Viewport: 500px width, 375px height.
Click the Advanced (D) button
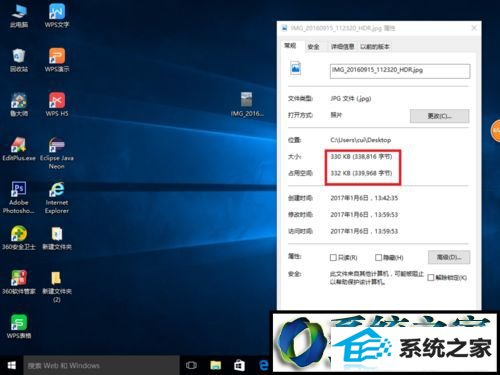449,257
